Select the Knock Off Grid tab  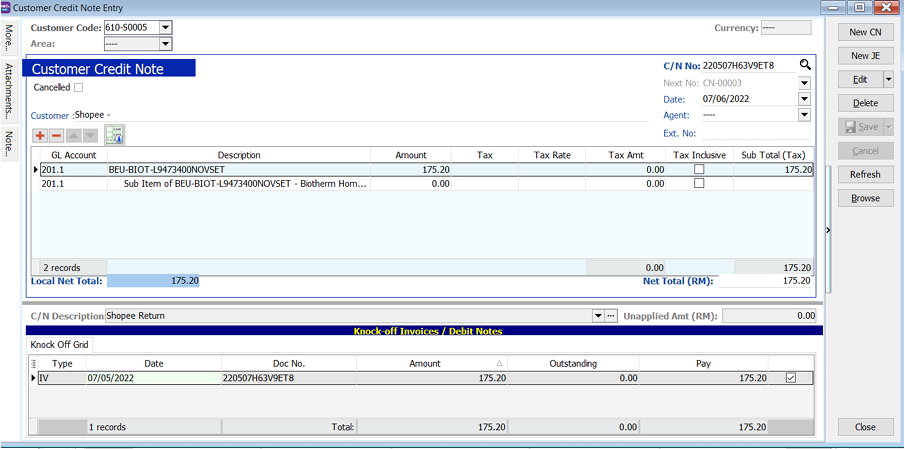point(59,345)
